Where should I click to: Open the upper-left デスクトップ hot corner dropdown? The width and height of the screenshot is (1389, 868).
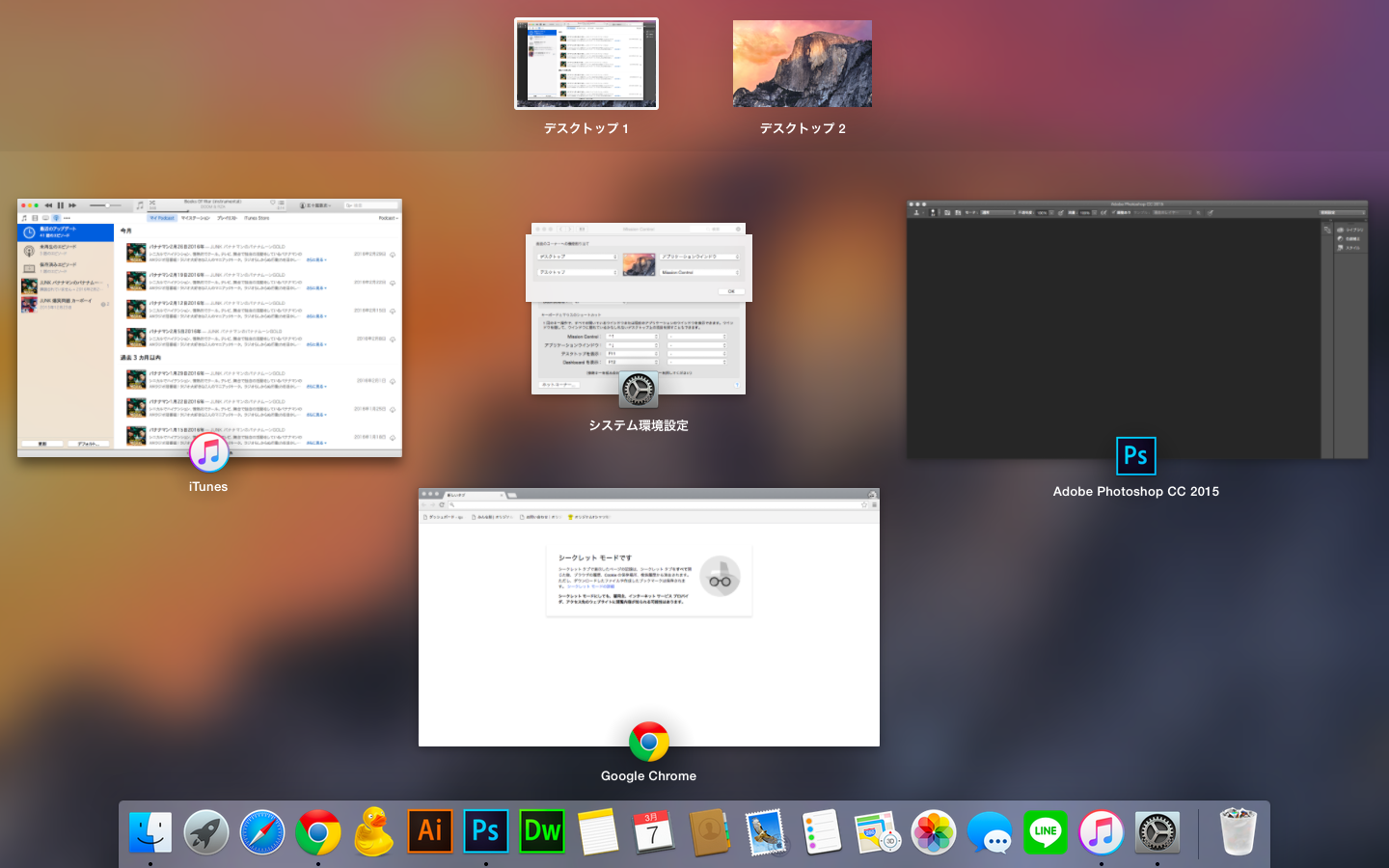(x=577, y=257)
